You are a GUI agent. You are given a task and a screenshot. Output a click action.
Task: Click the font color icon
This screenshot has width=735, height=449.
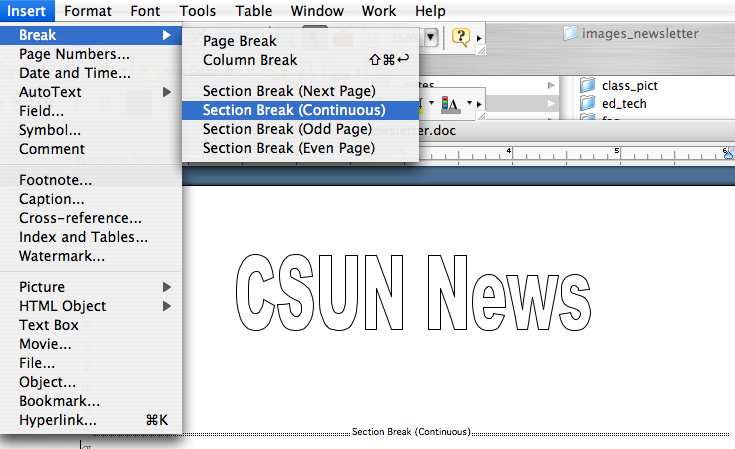[450, 104]
